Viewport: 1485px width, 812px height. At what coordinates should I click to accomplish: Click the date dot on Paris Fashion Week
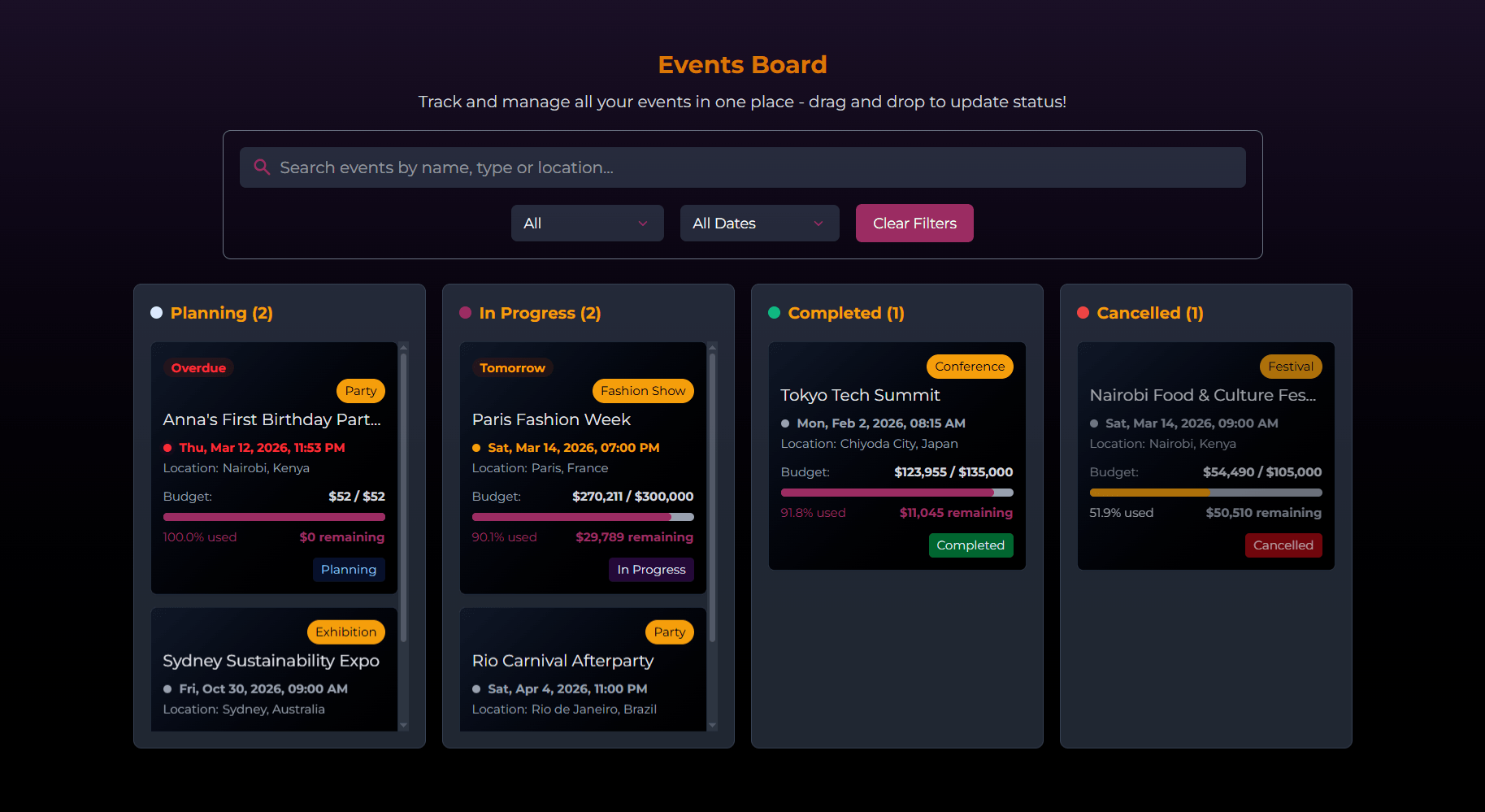pyautogui.click(x=475, y=447)
